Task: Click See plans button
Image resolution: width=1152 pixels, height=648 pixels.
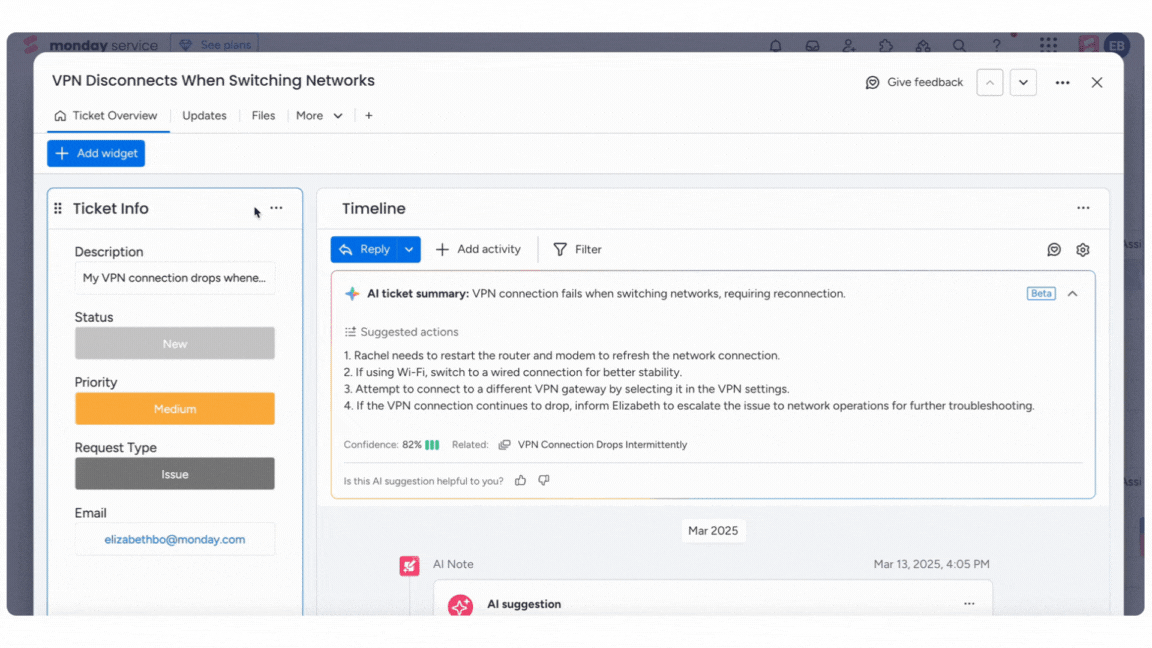Action: [215, 45]
